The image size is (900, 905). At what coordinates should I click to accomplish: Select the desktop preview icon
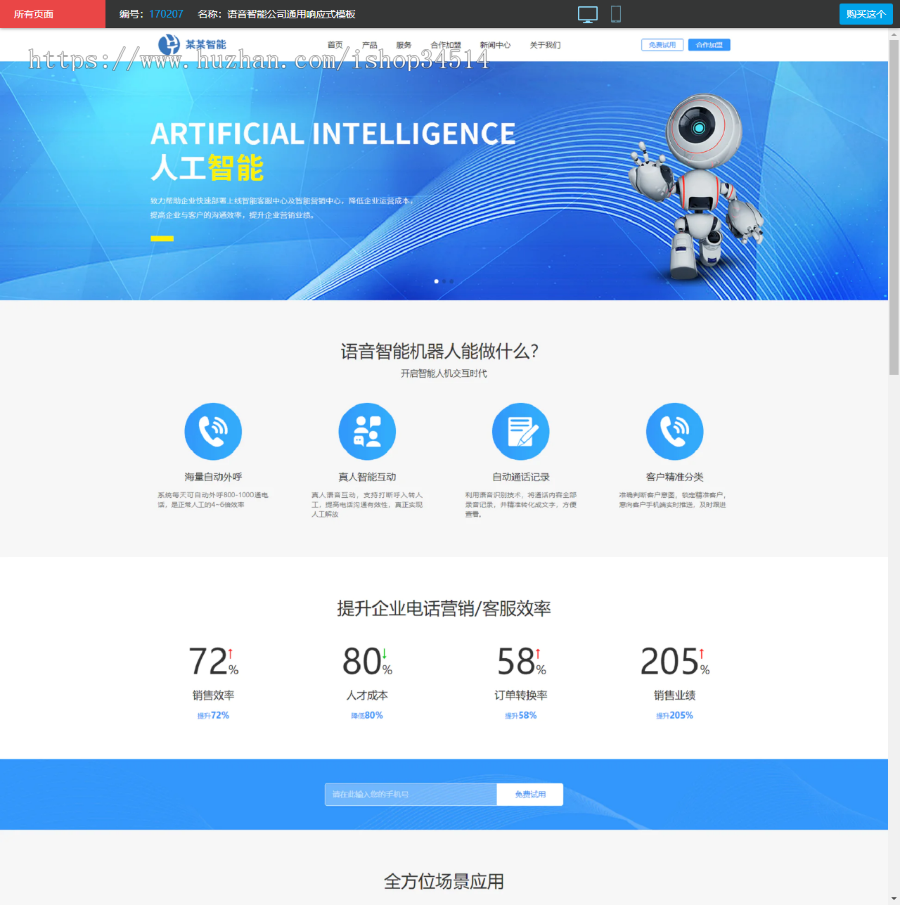point(588,14)
